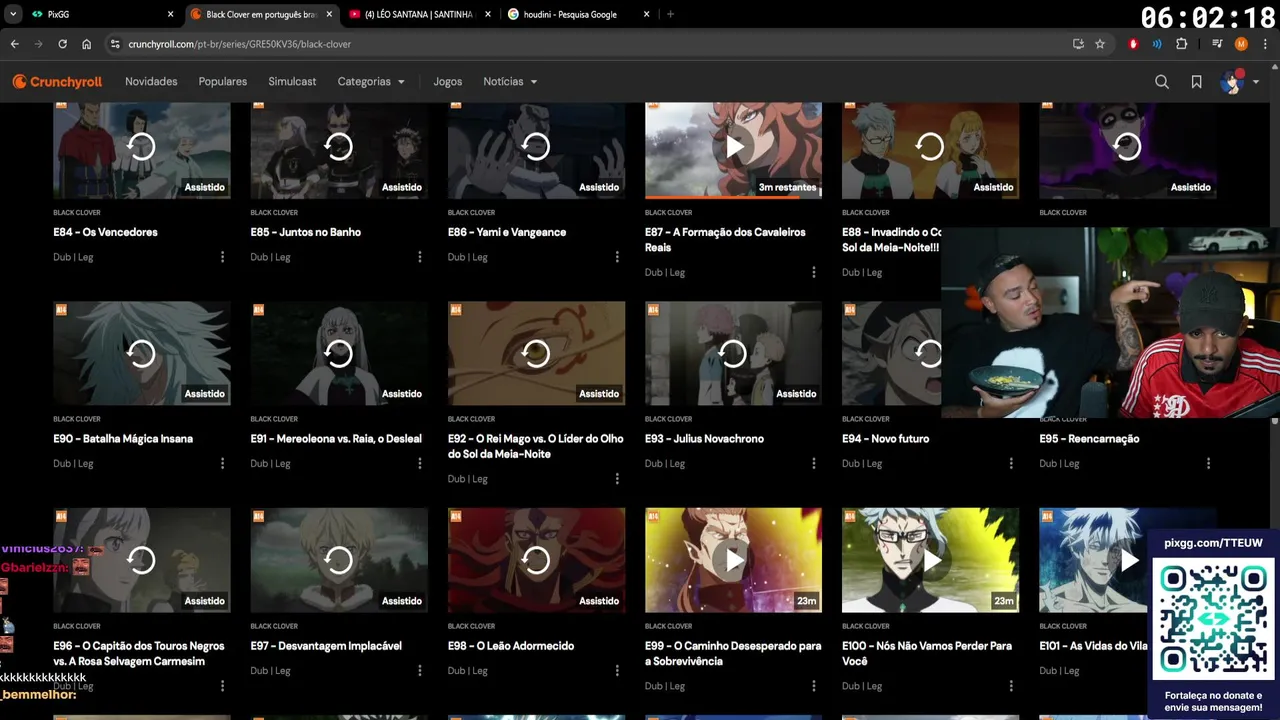The width and height of the screenshot is (1280, 720).
Task: Open more options for E90
Action: tap(222, 464)
